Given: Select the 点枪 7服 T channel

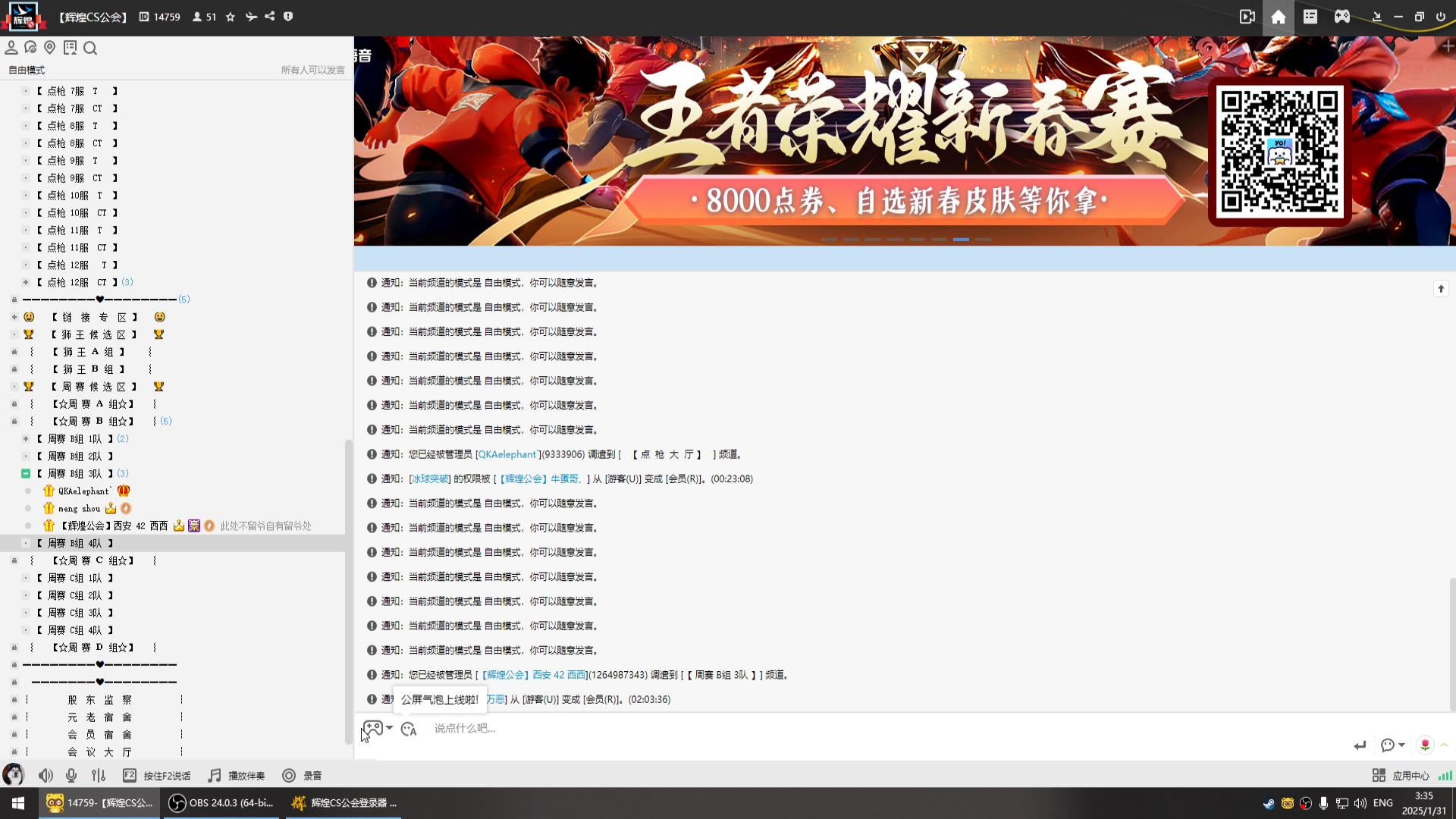Looking at the screenshot, I should tap(77, 91).
